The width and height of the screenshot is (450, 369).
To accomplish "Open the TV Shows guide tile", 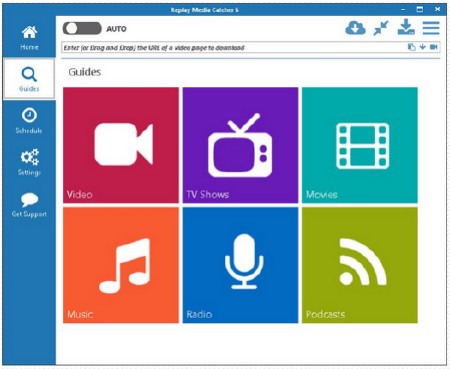I will [240, 145].
